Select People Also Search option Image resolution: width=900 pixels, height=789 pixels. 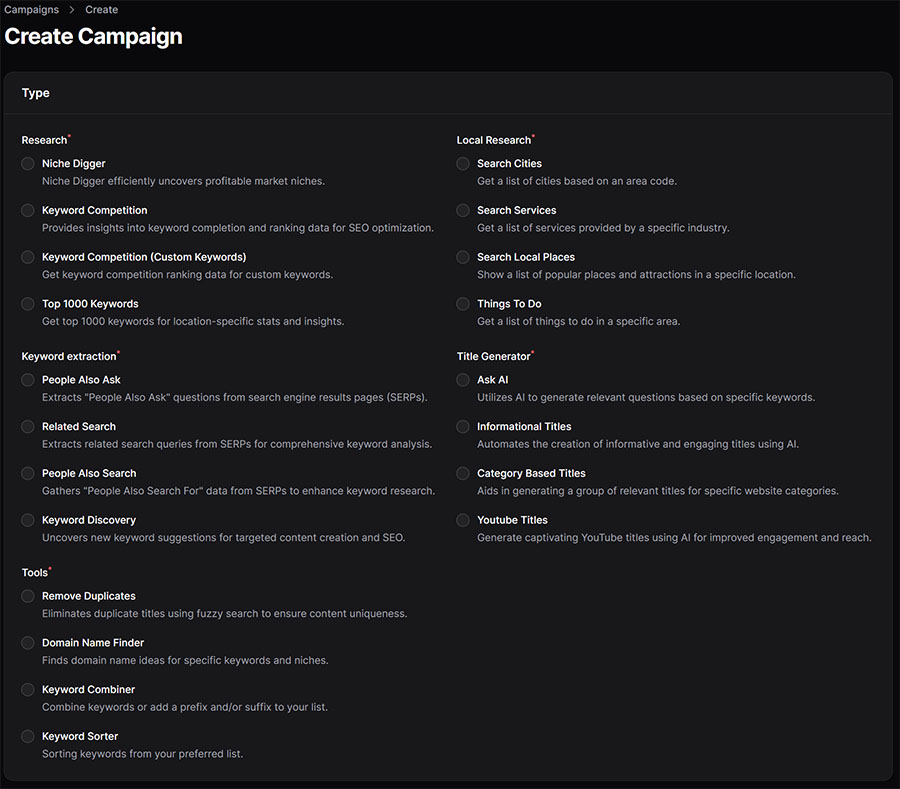point(27,473)
